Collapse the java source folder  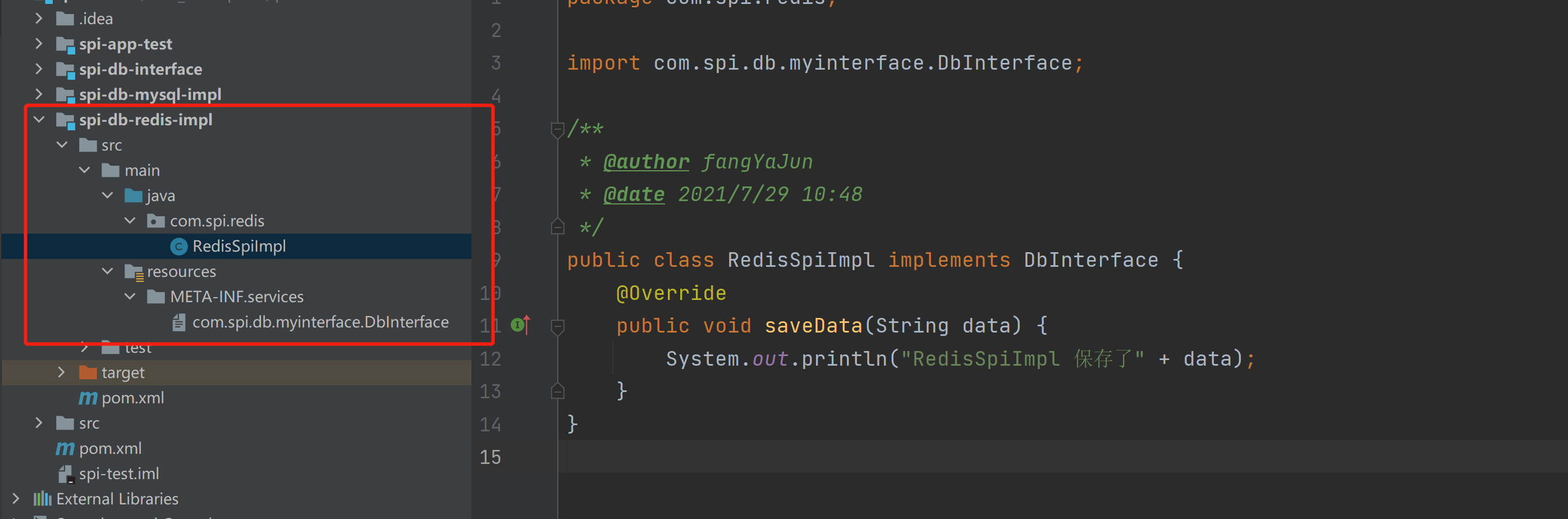[x=108, y=195]
